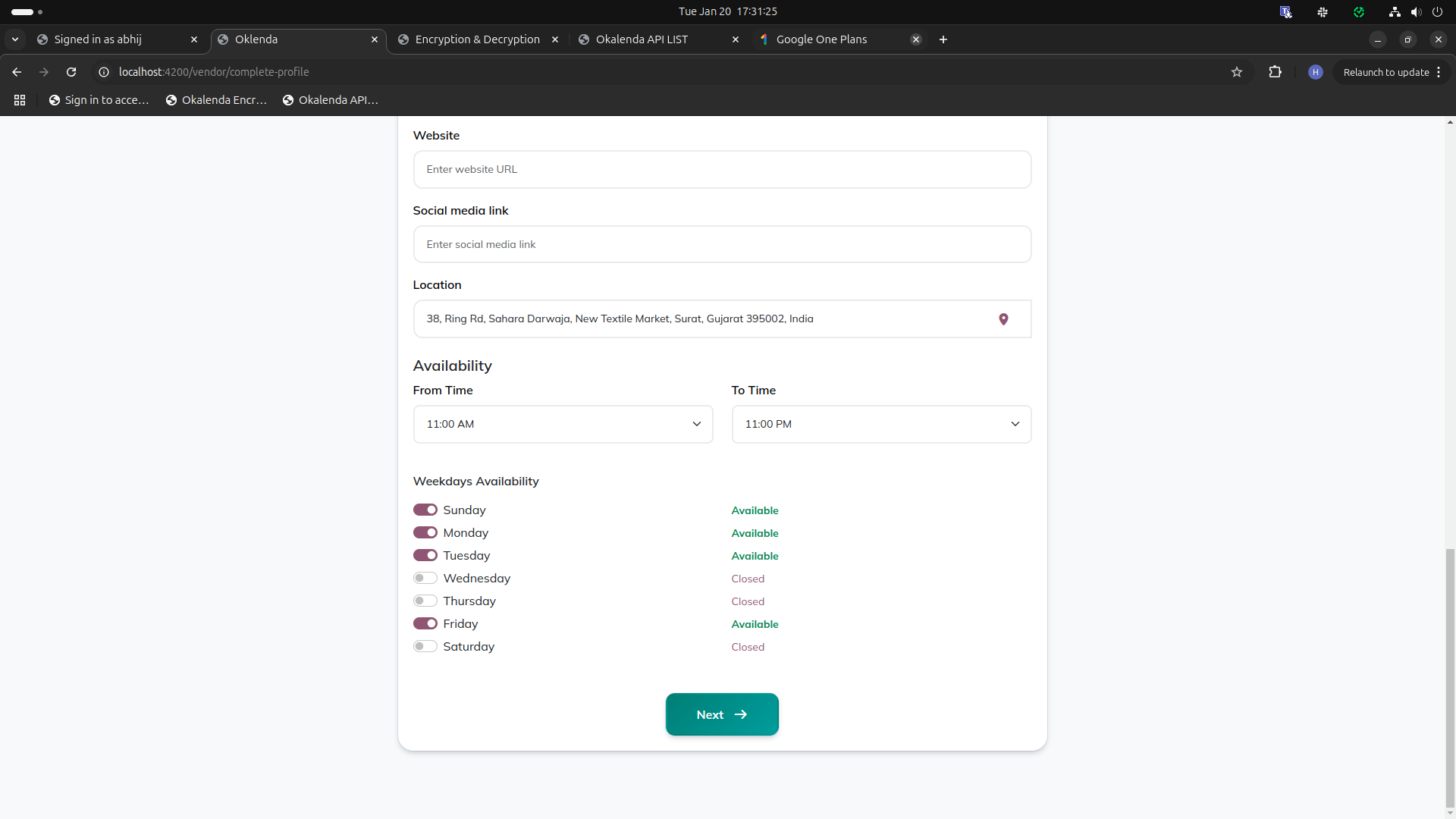Turn on Saturday availability switch
The image size is (1456, 819).
tap(425, 646)
